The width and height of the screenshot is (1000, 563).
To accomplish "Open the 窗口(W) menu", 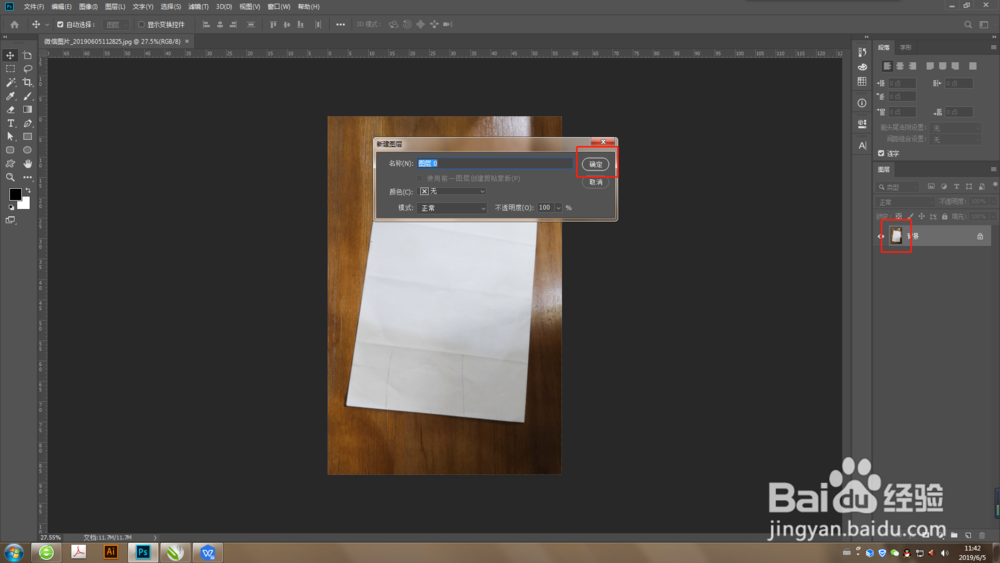I will point(279,6).
